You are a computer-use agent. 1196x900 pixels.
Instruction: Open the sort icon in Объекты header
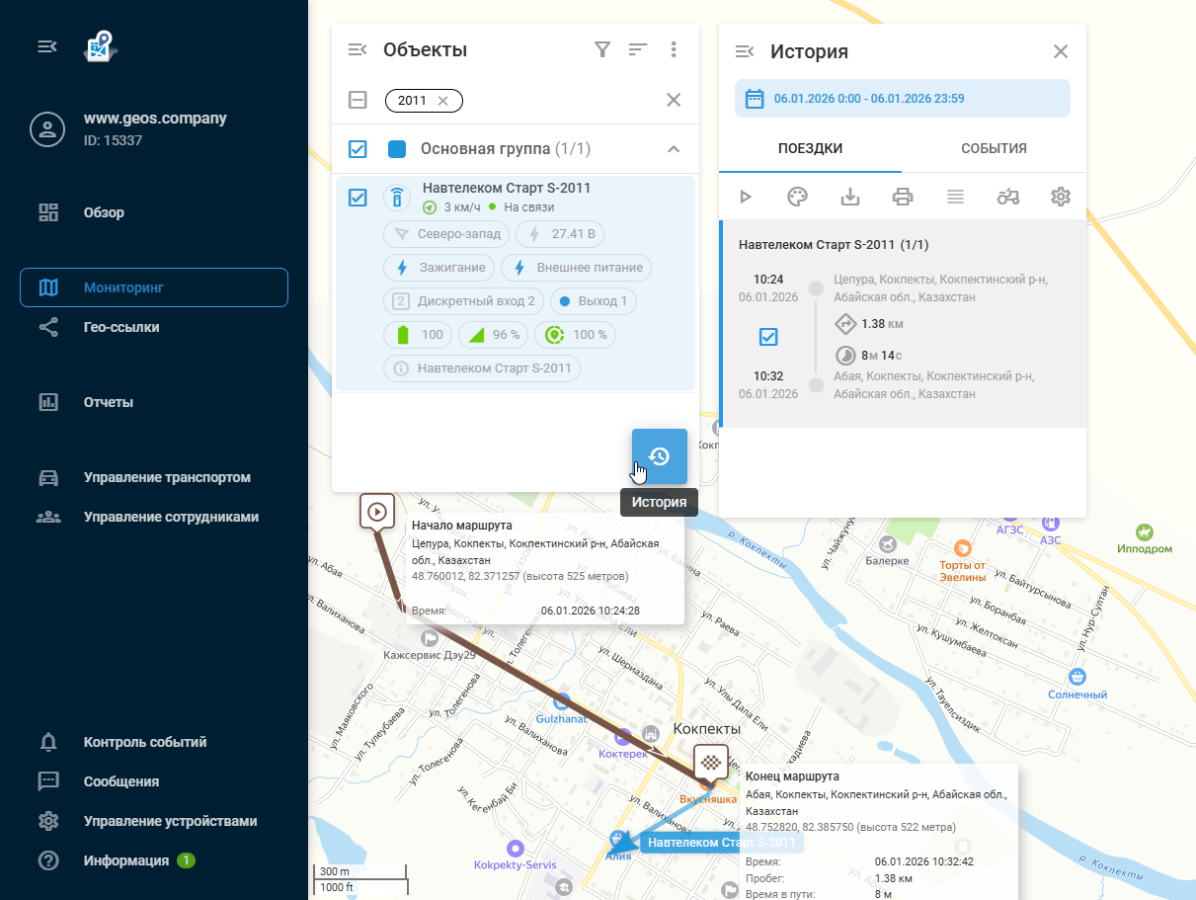coord(638,50)
